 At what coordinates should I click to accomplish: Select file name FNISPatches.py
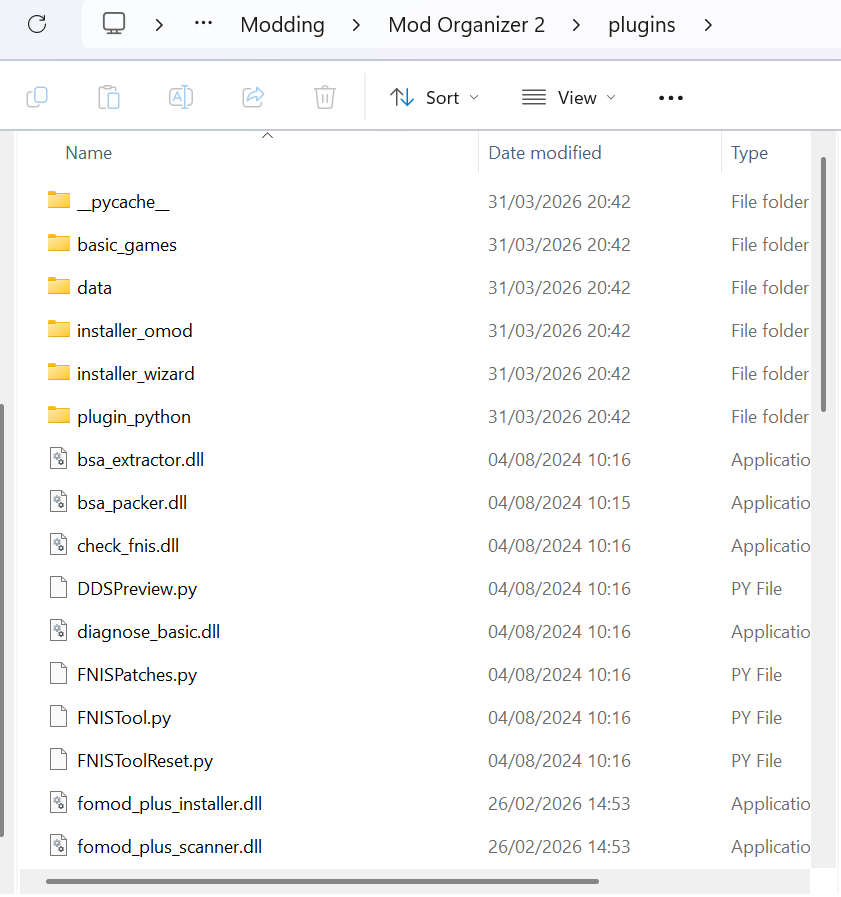pyautogui.click(x=137, y=675)
